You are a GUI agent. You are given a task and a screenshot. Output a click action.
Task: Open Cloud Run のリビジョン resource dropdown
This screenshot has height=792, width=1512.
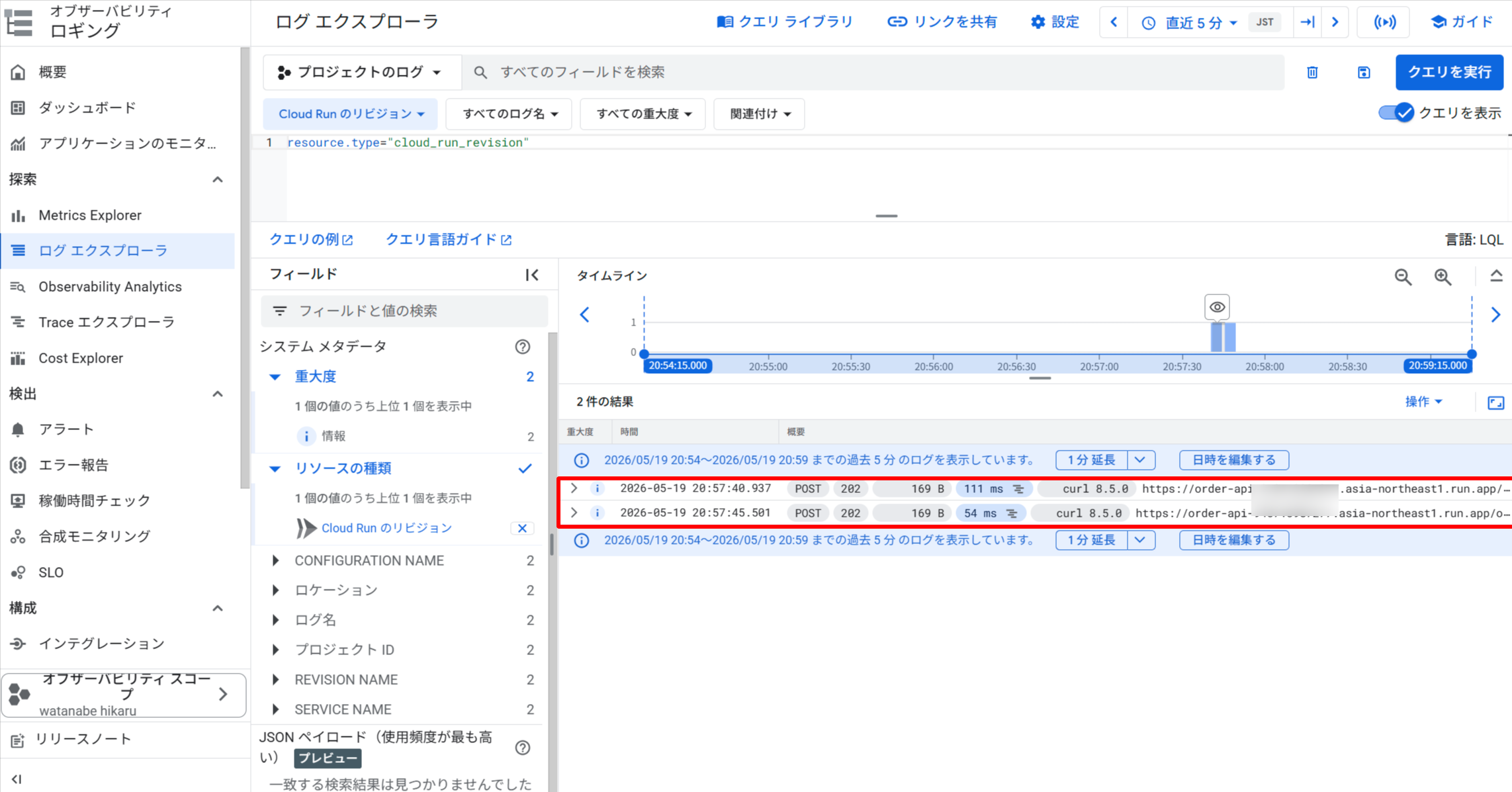pyautogui.click(x=350, y=114)
